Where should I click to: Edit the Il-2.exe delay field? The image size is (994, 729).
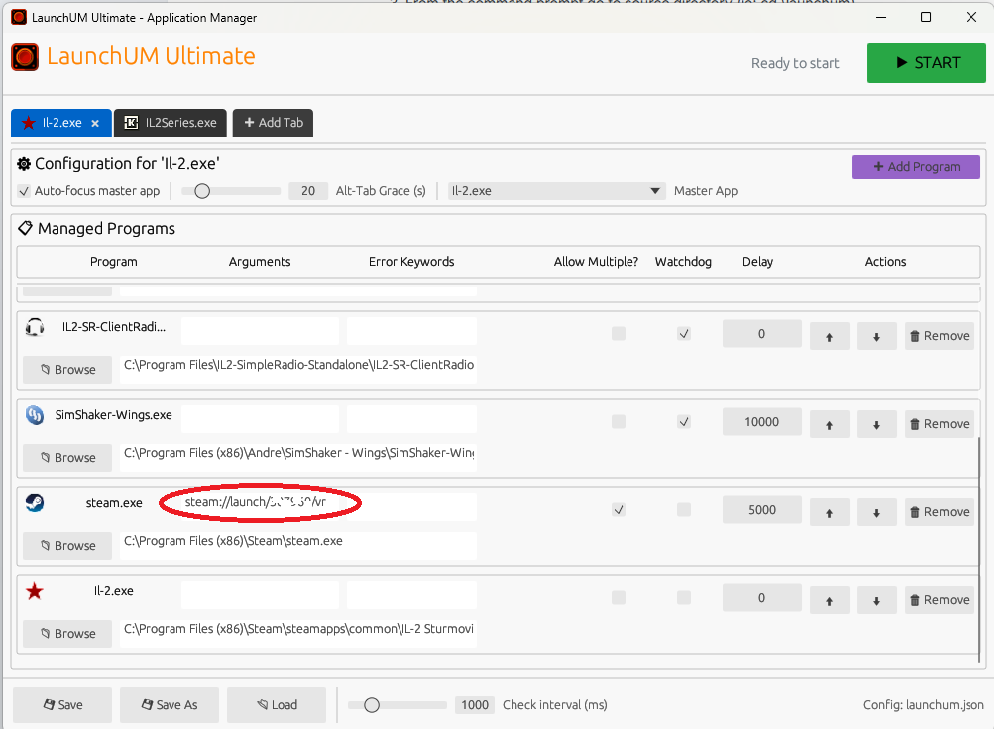tap(762, 598)
